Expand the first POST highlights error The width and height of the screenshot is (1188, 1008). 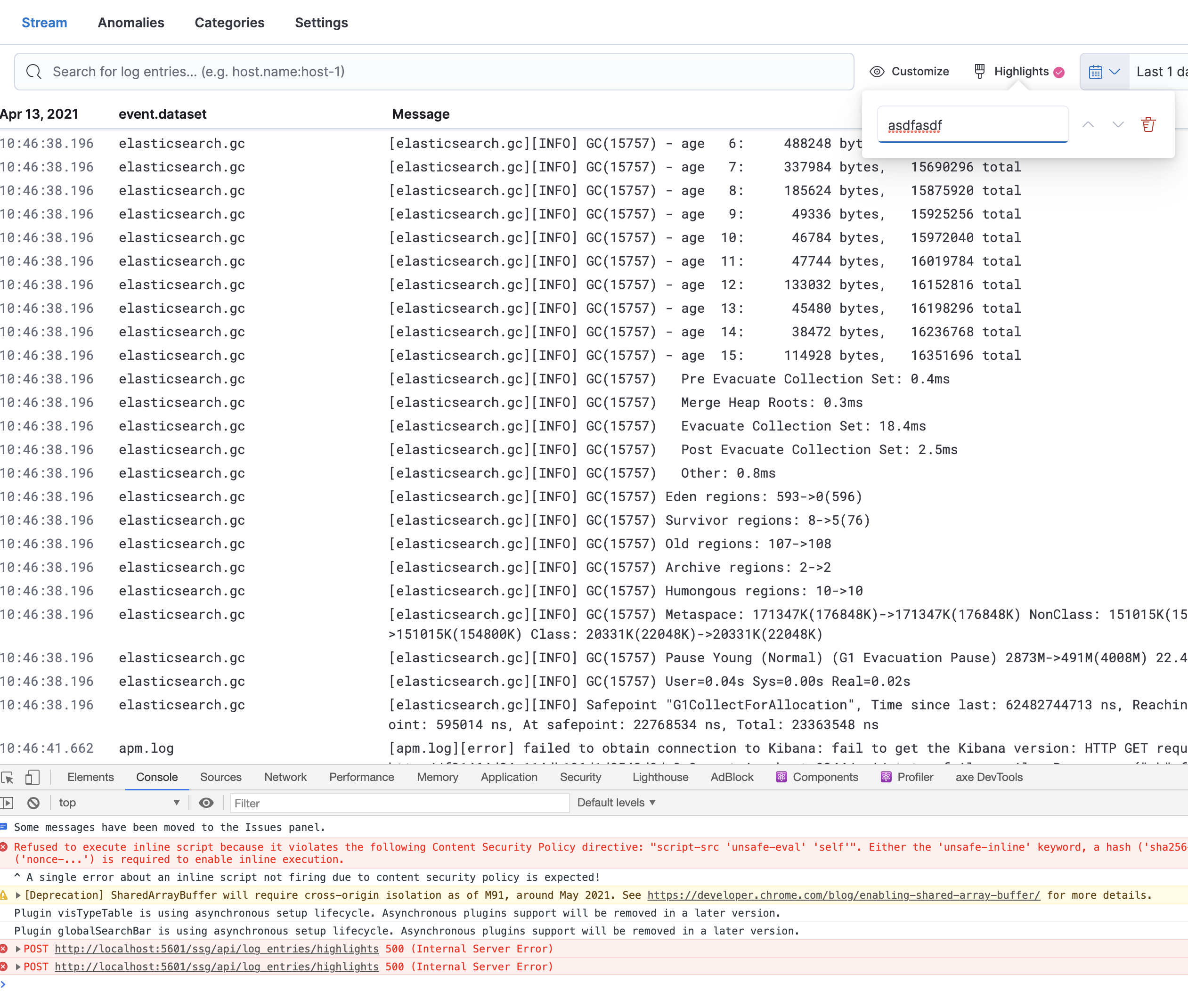pyautogui.click(x=18, y=949)
